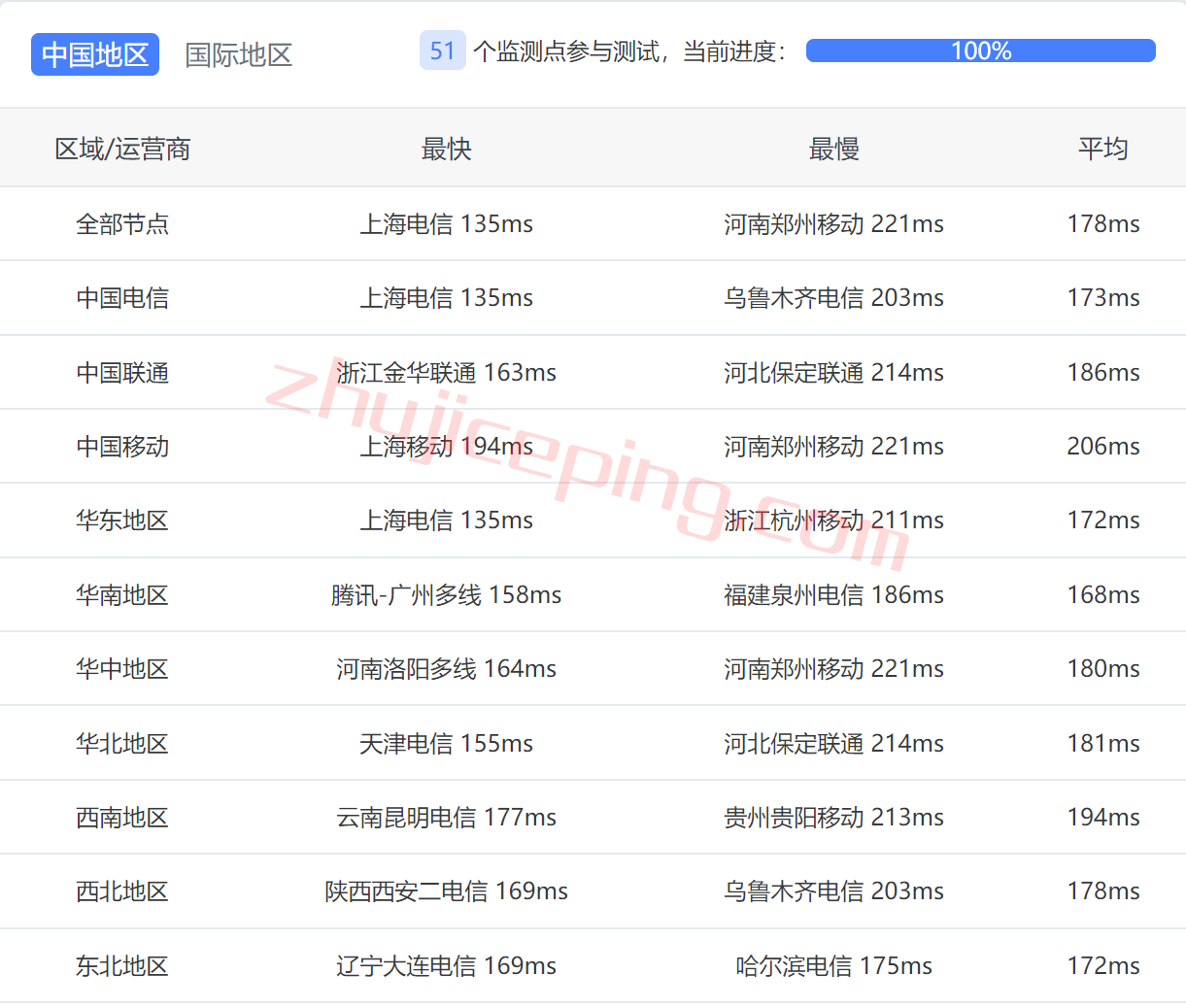Click the 173ms average value
Viewport: 1186px width, 1008px height.
(x=1103, y=298)
